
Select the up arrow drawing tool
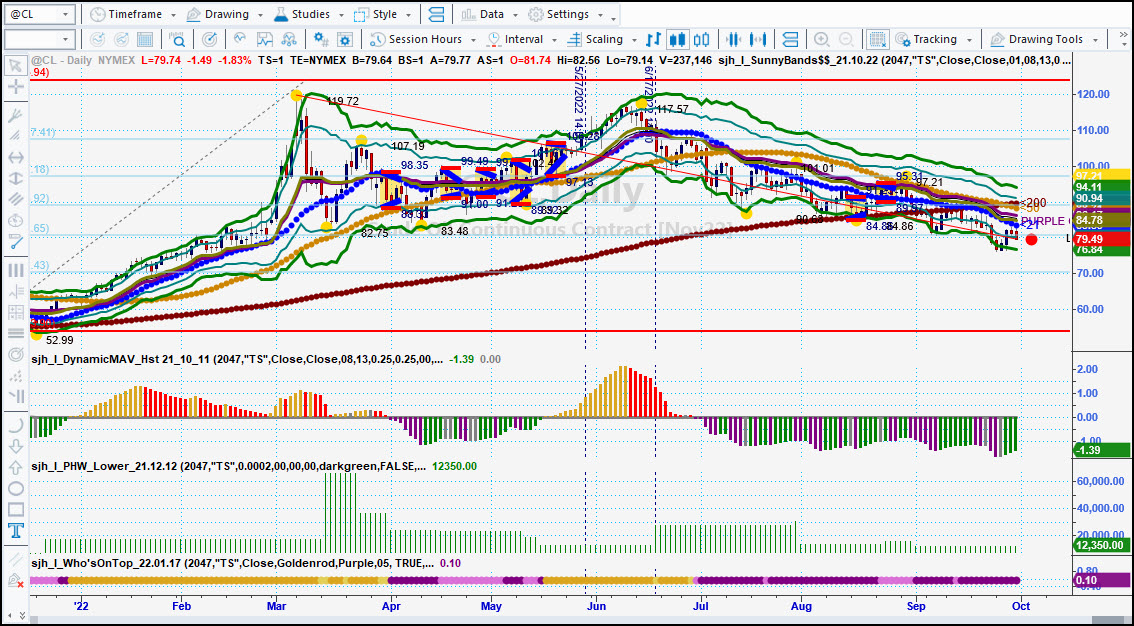pyautogui.click(x=14, y=468)
